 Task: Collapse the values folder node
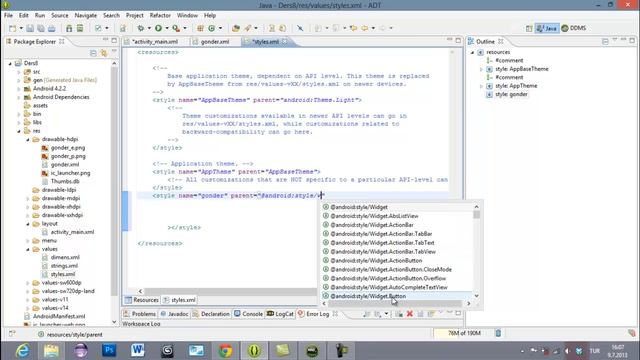(x=28, y=249)
